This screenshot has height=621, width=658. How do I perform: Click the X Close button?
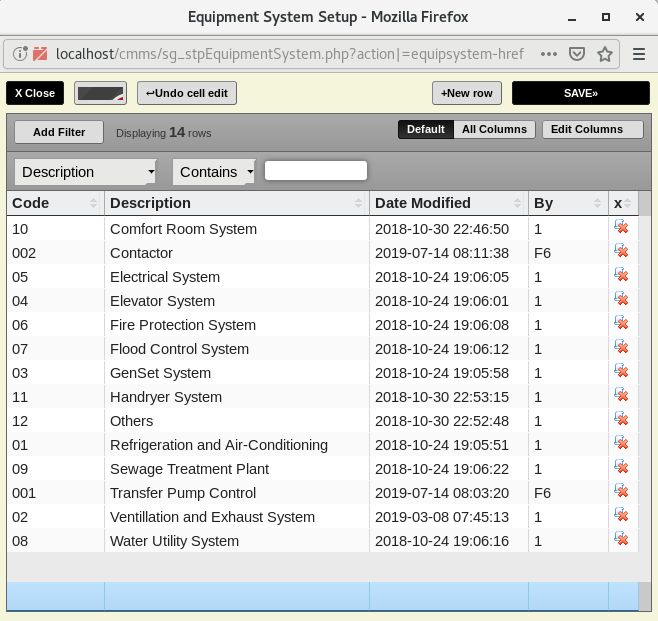click(35, 93)
